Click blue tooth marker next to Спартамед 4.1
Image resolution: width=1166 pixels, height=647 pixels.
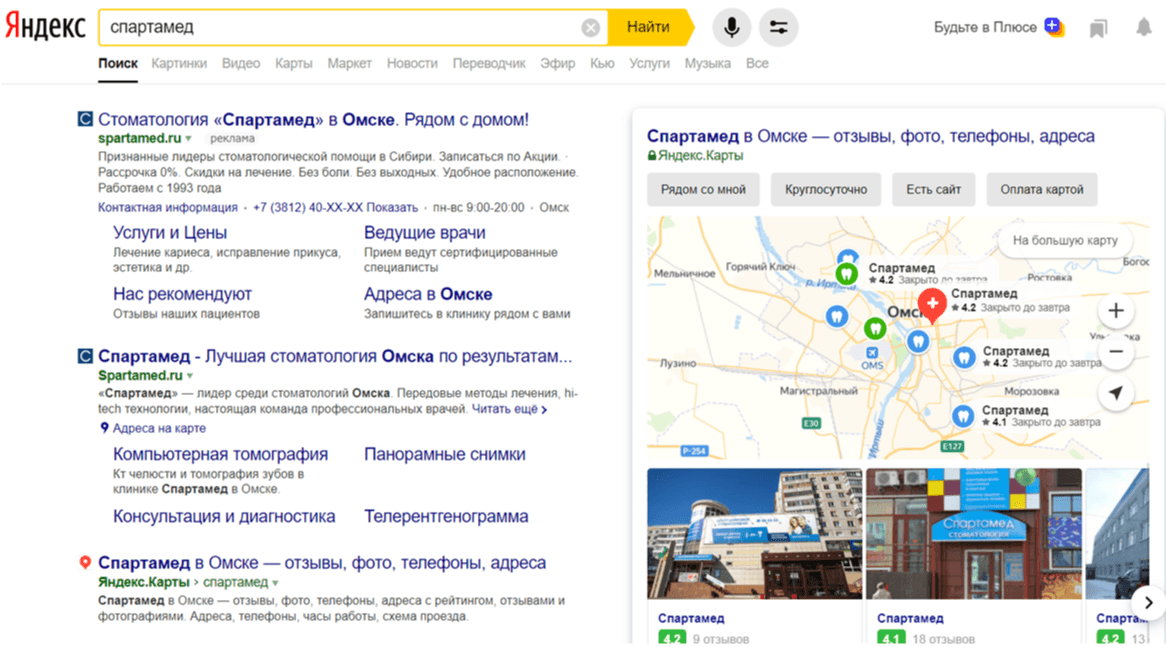click(963, 416)
